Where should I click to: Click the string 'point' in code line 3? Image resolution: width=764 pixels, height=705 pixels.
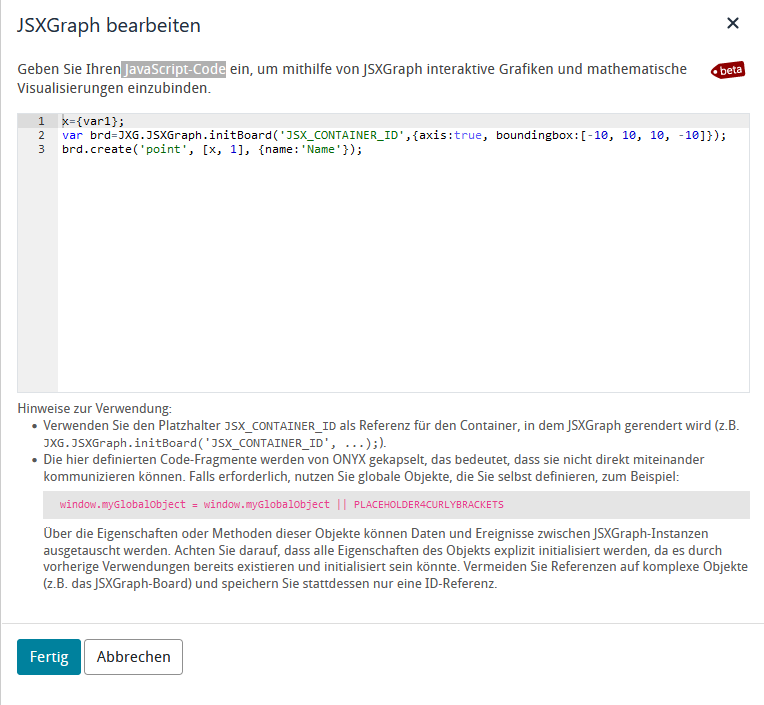pyautogui.click(x=163, y=149)
